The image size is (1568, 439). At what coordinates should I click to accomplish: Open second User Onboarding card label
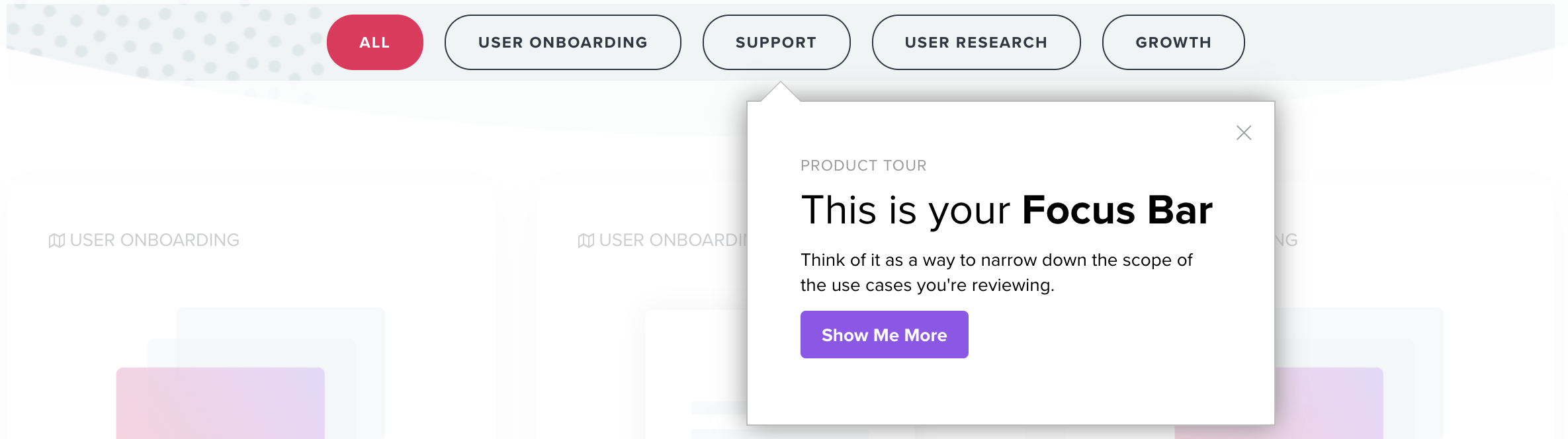click(x=673, y=240)
